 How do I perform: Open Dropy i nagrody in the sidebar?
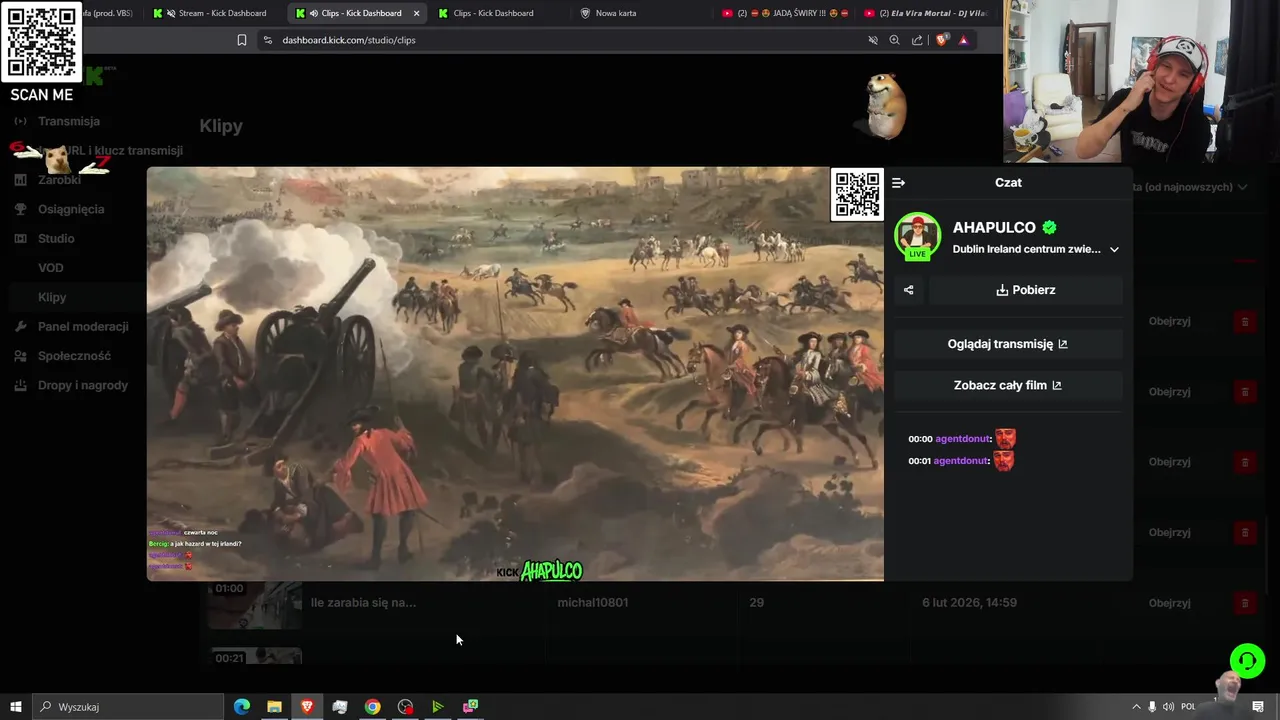point(83,385)
